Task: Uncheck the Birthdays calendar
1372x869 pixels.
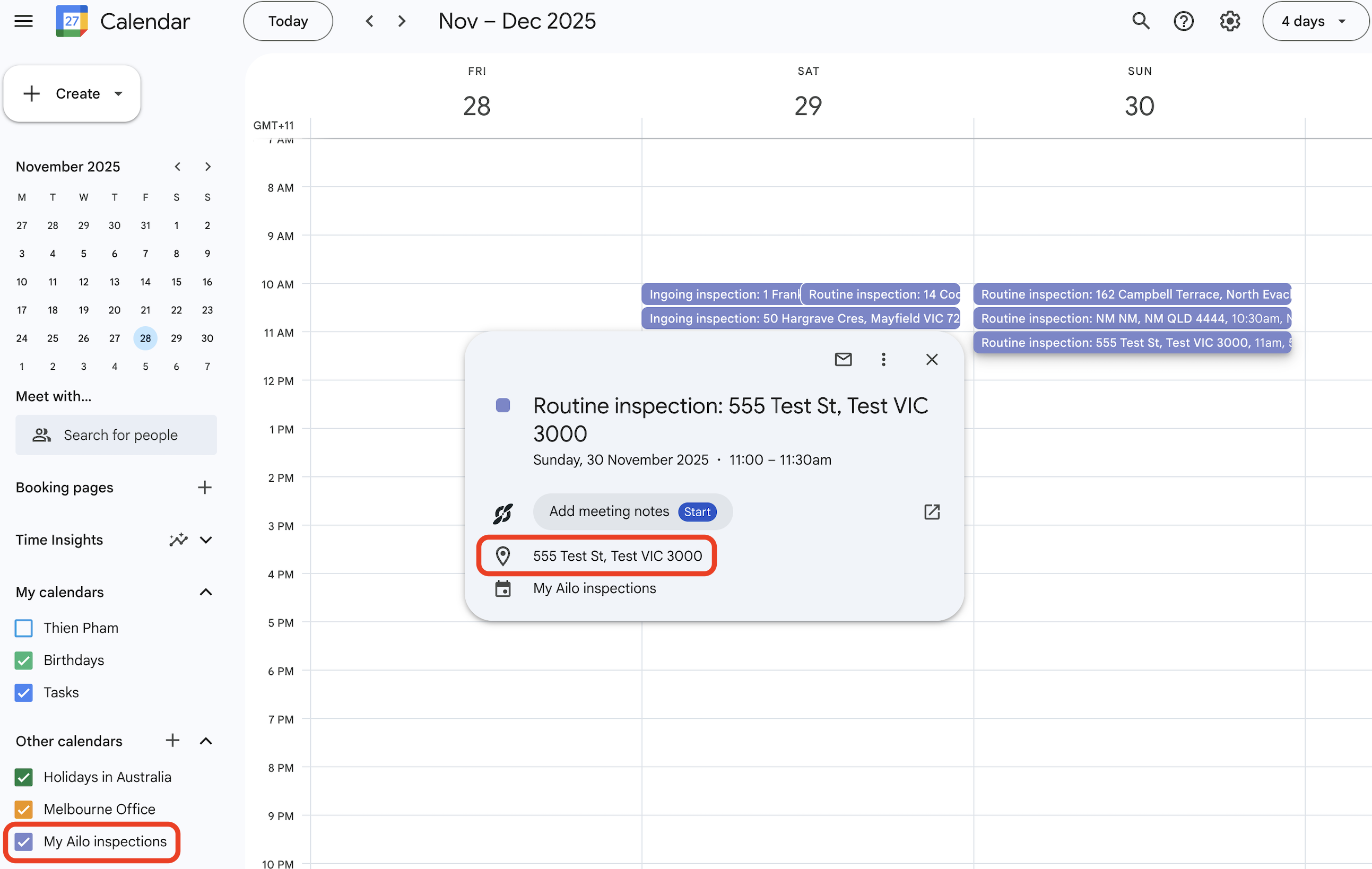Action: (23, 660)
